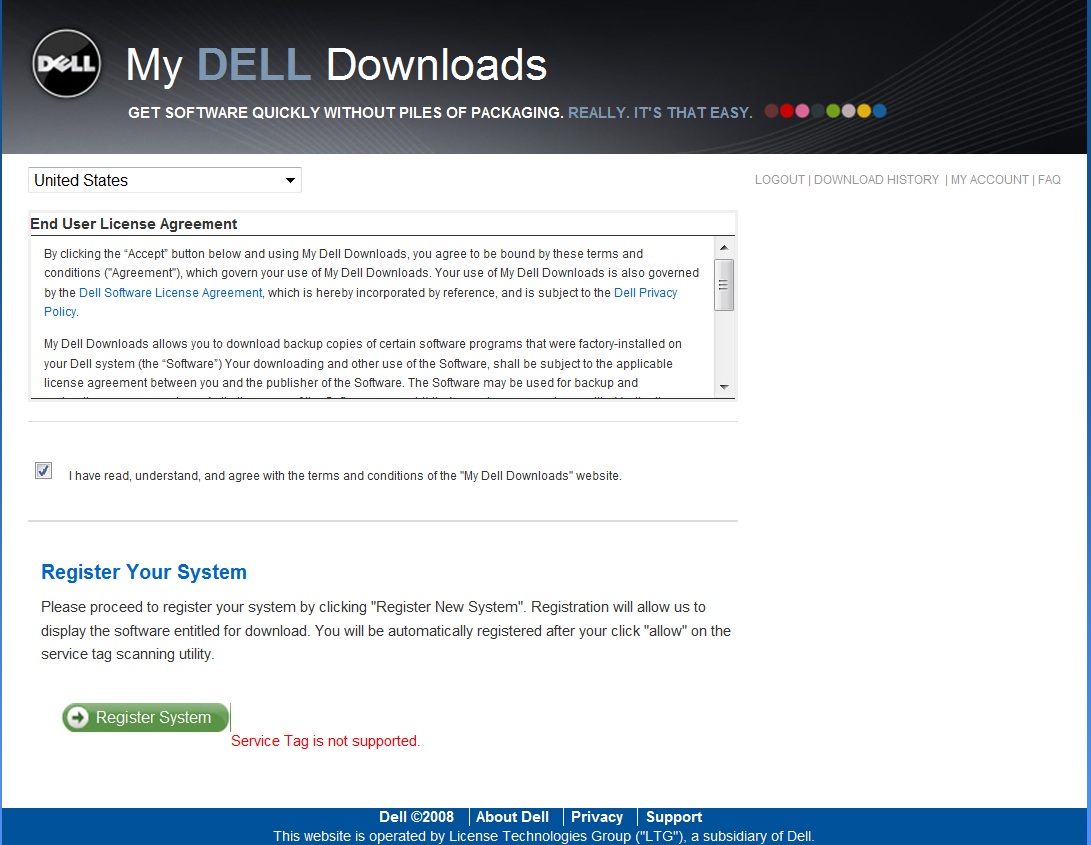The height and width of the screenshot is (845, 1091).
Task: Click the 'Service Tag is not supported.' error message
Action: [325, 741]
